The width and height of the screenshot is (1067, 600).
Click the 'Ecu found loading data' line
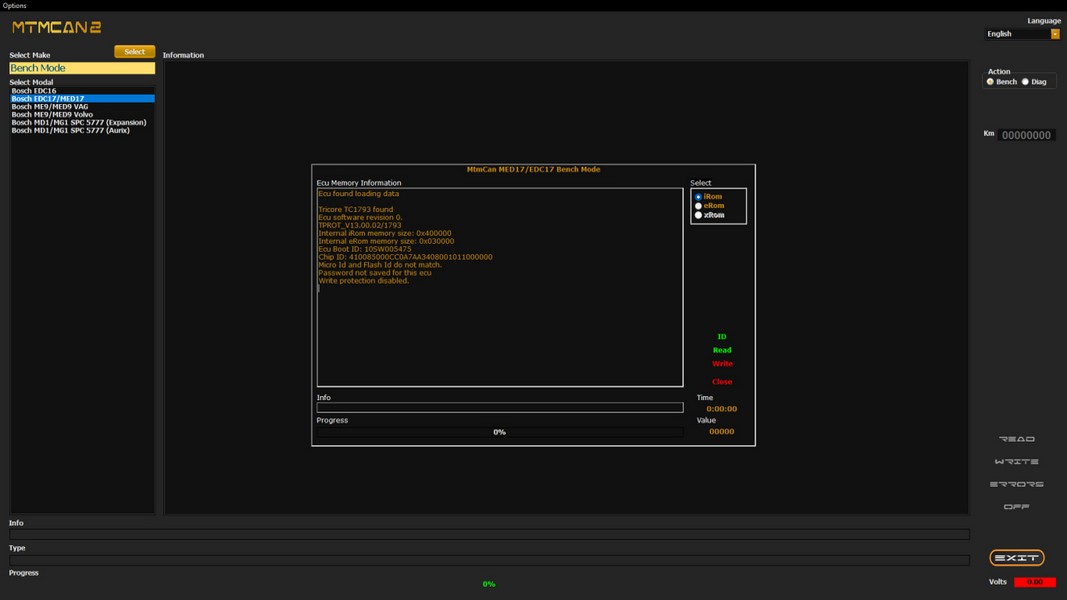click(x=359, y=194)
